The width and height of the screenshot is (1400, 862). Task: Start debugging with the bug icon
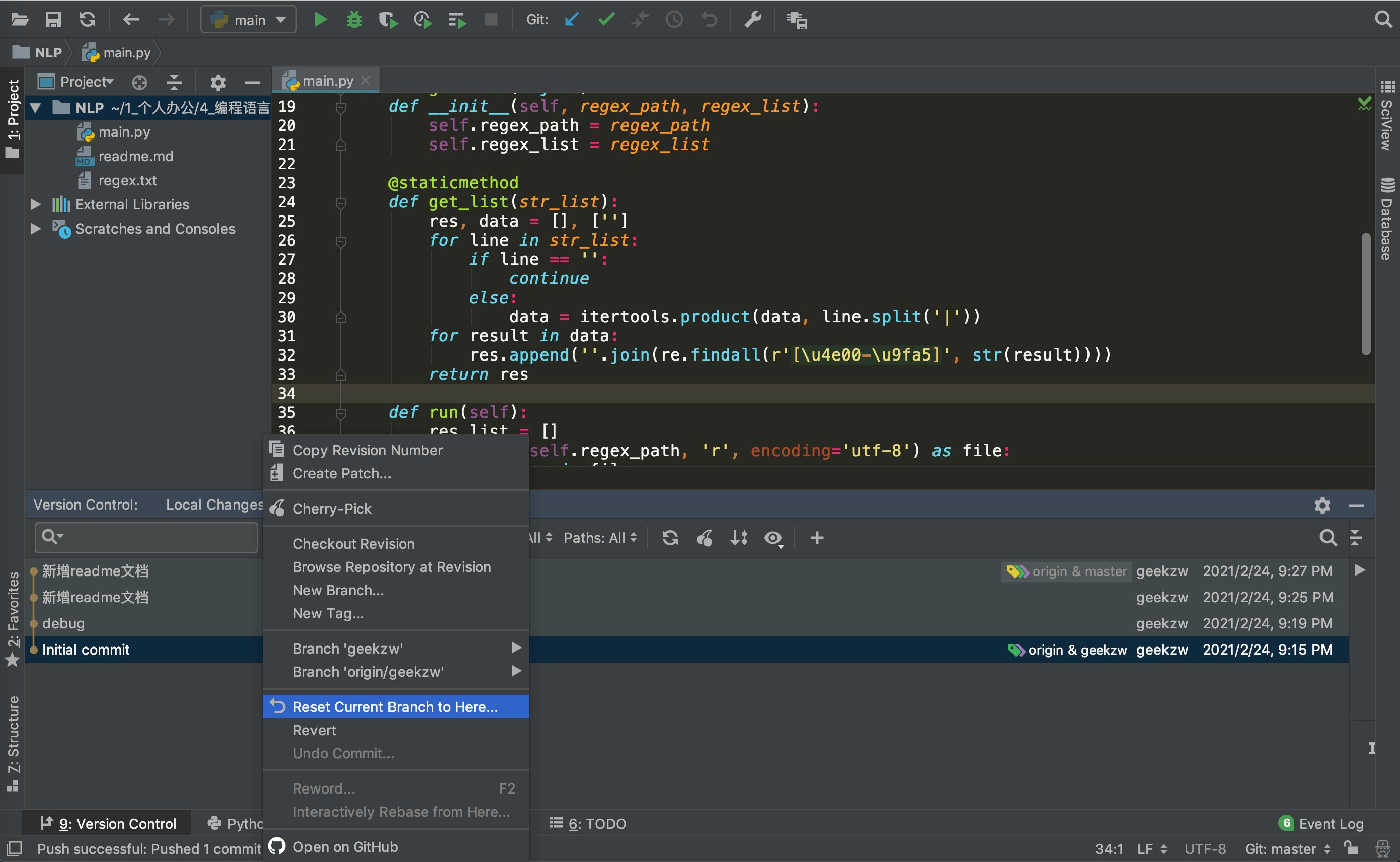point(354,19)
